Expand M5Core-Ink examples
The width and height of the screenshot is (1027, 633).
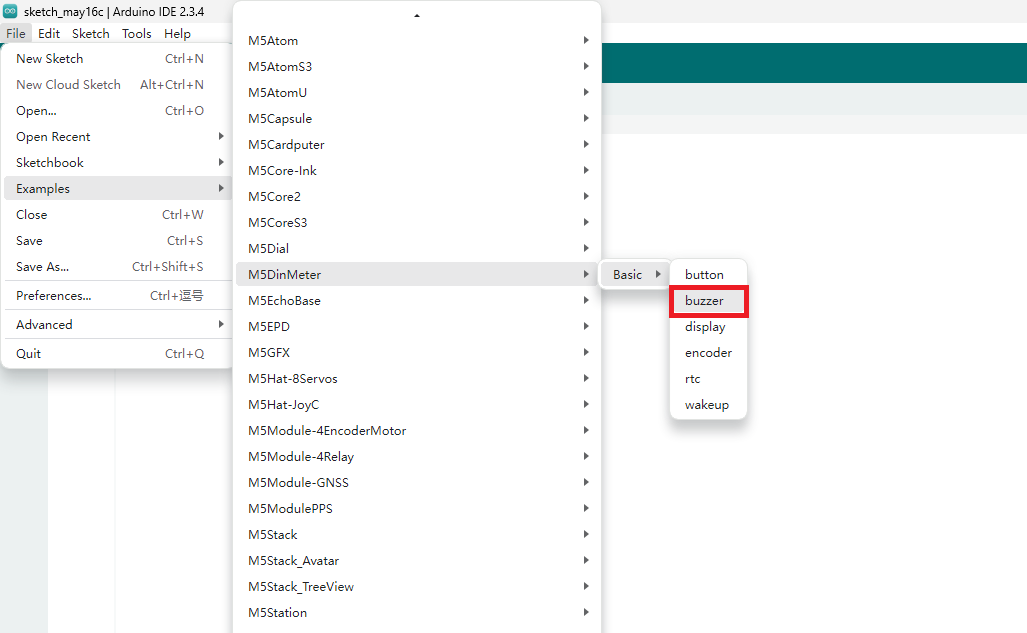pos(417,170)
